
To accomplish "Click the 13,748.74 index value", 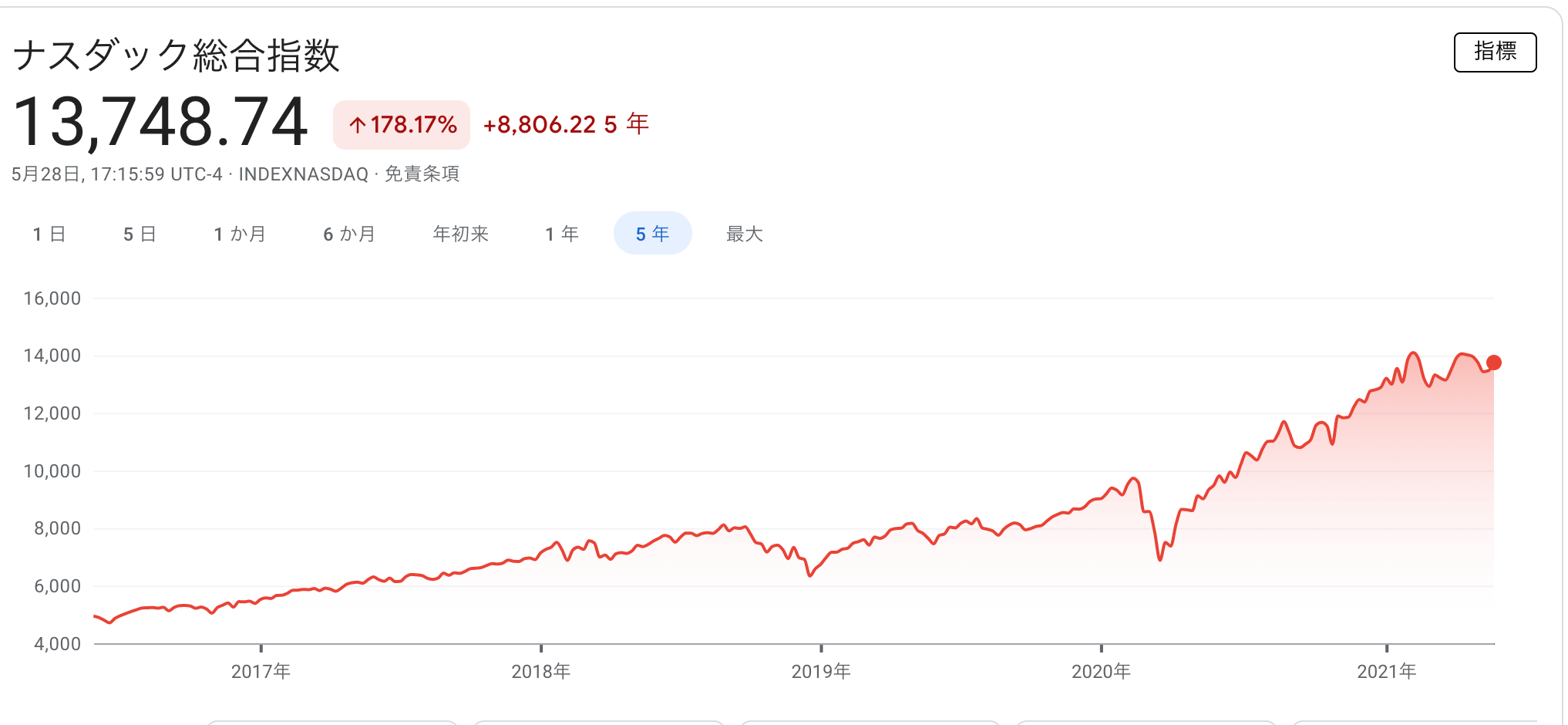I will point(160,122).
